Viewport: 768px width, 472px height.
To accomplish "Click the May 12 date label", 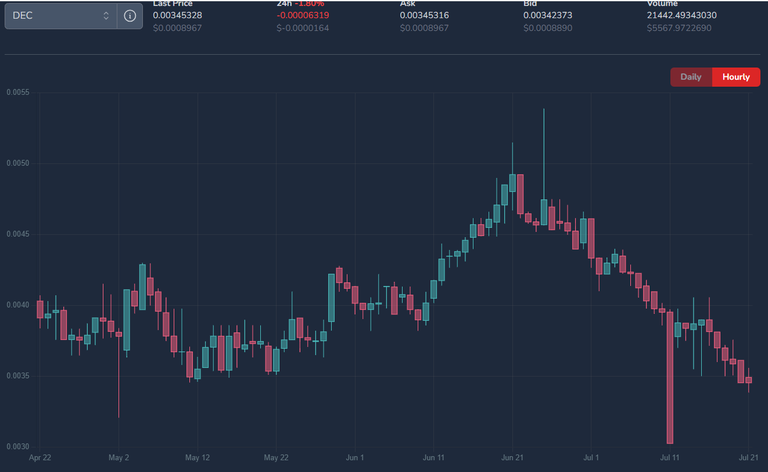I will (197, 457).
